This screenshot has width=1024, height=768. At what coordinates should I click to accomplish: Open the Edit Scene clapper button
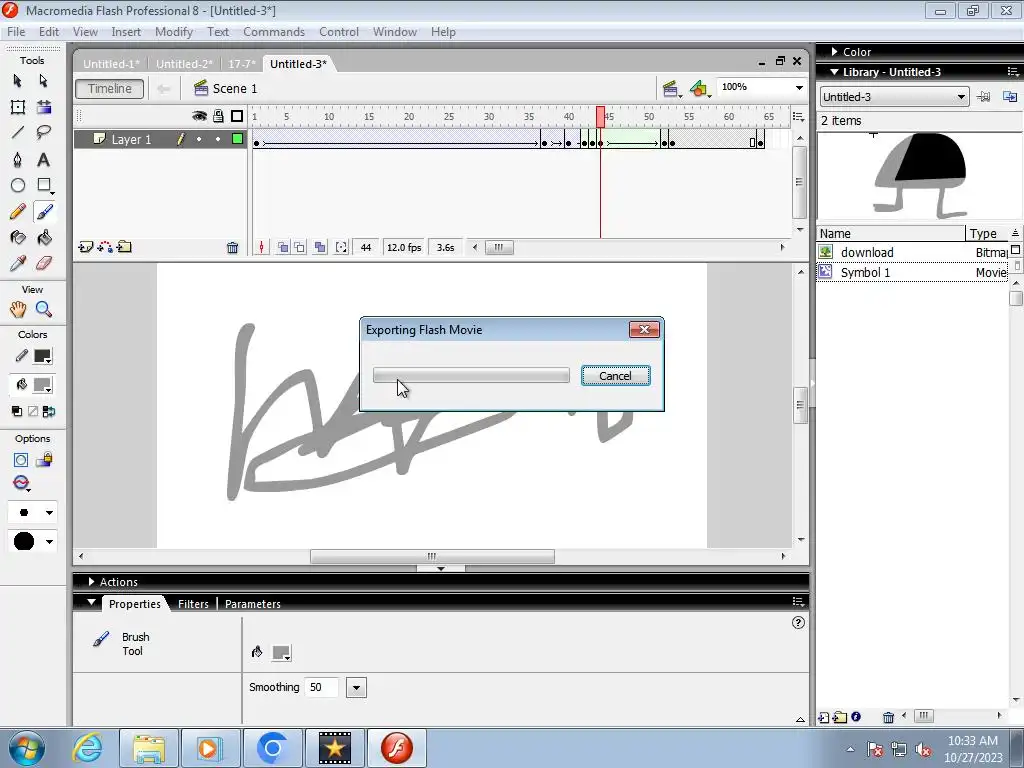coord(670,89)
